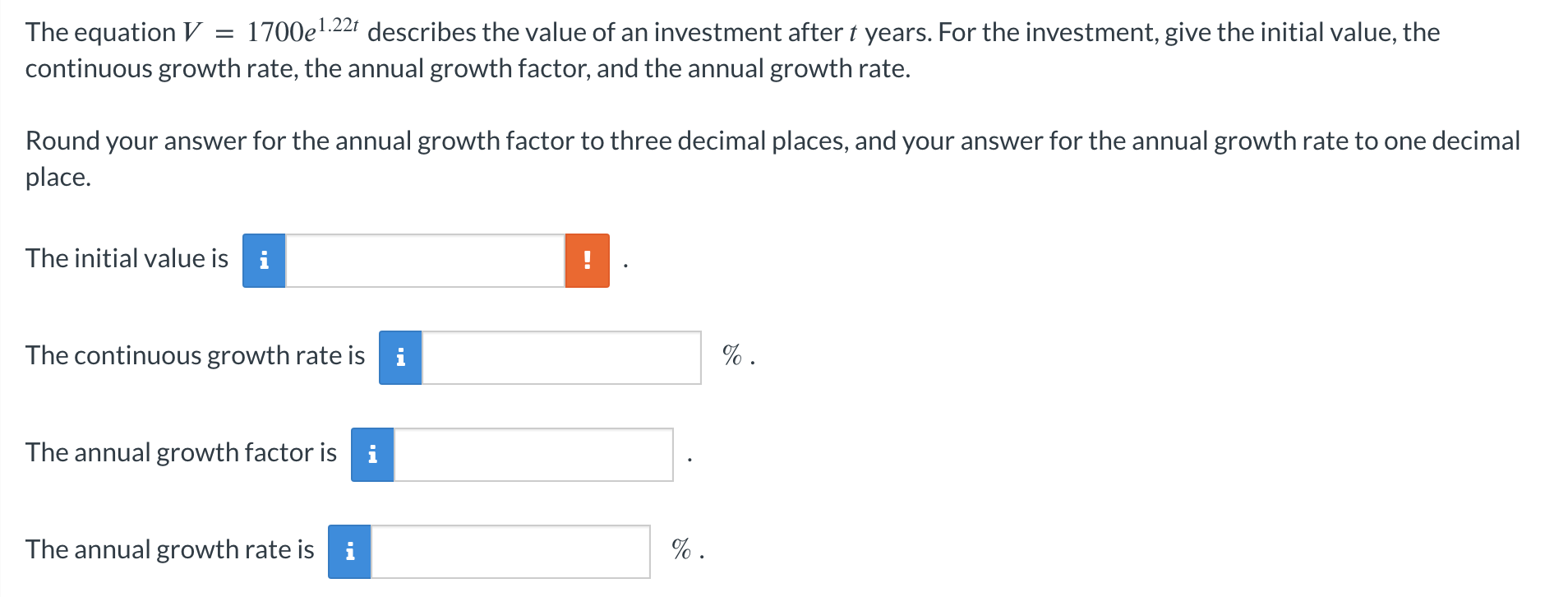Select the annual growth factor input box
The height and width of the screenshot is (597, 1568).
point(533,455)
